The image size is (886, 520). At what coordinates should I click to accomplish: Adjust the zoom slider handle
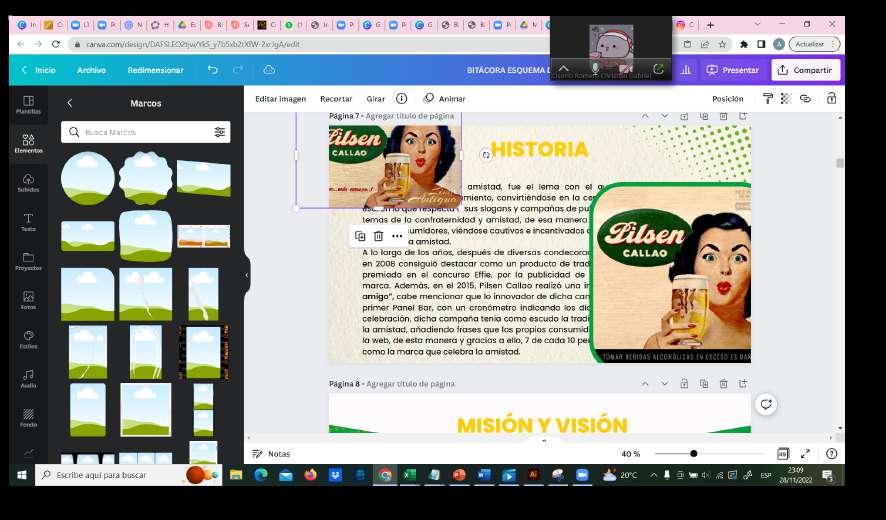pos(693,453)
